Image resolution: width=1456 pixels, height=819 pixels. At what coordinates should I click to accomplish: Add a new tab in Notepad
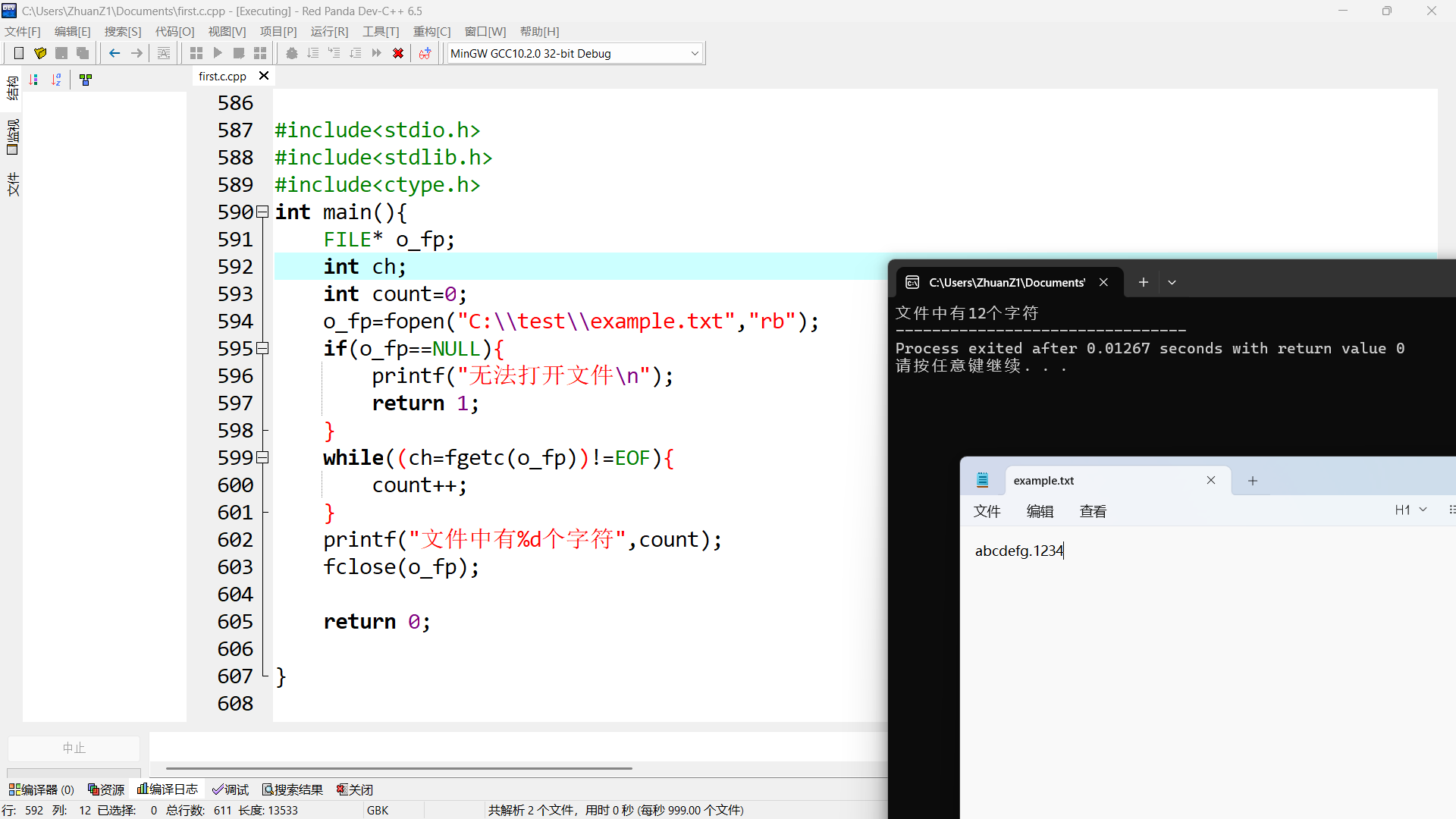[x=1253, y=481]
